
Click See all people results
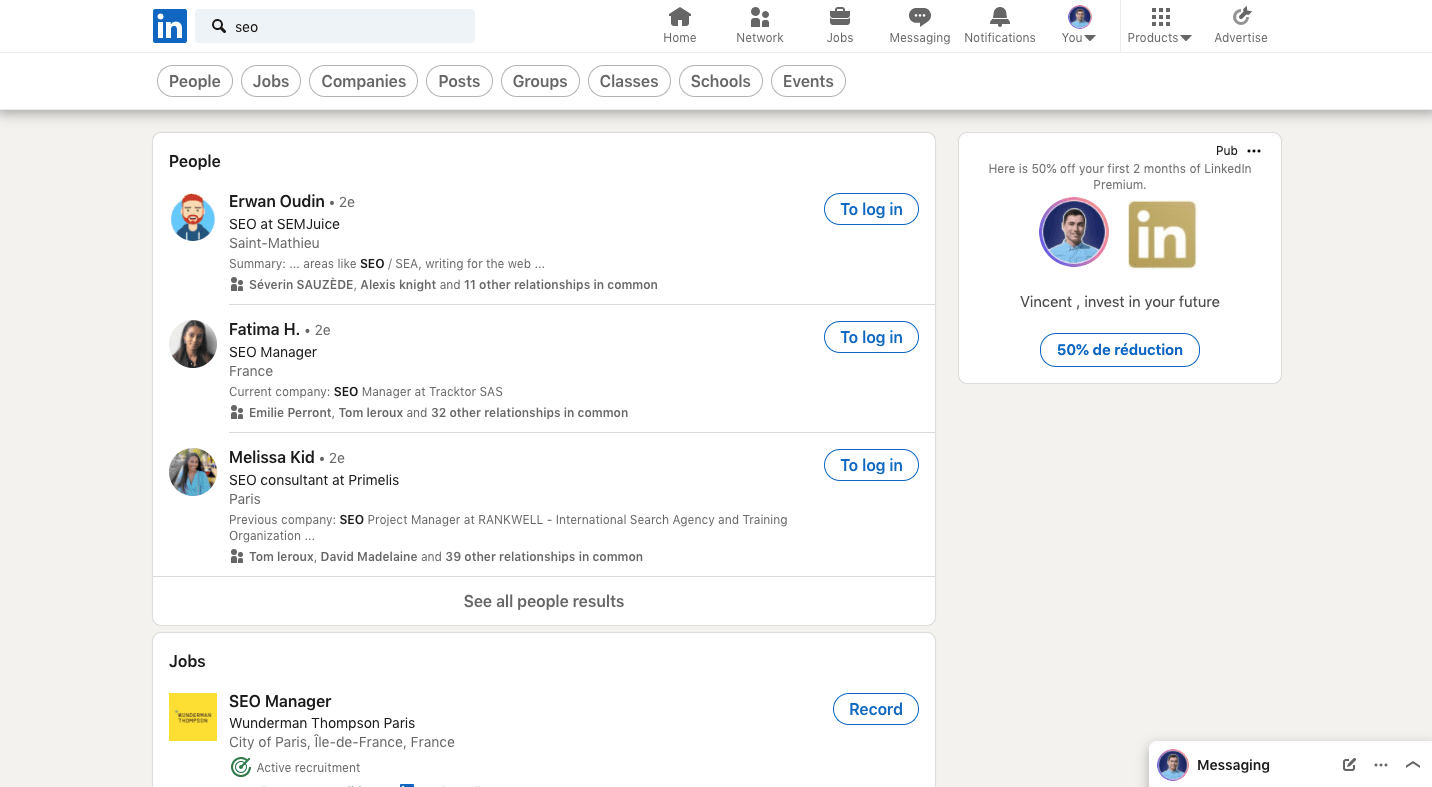pyautogui.click(x=544, y=602)
